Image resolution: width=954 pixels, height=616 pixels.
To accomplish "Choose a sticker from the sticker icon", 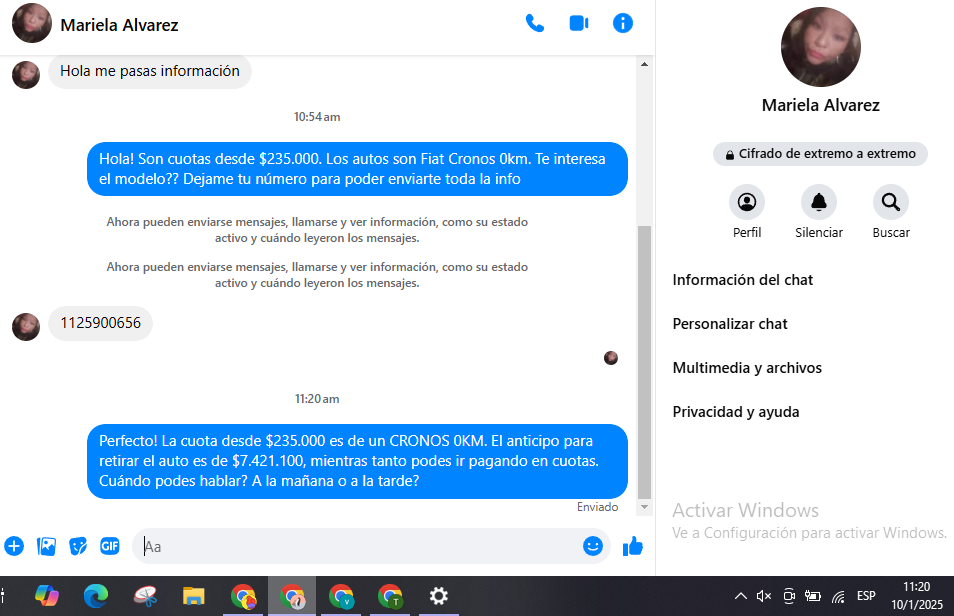I will pos(78,546).
